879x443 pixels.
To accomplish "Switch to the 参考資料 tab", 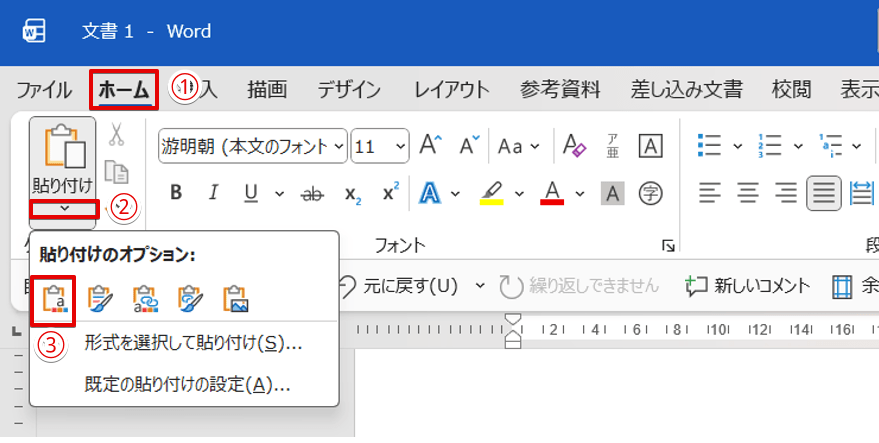I will 559,90.
